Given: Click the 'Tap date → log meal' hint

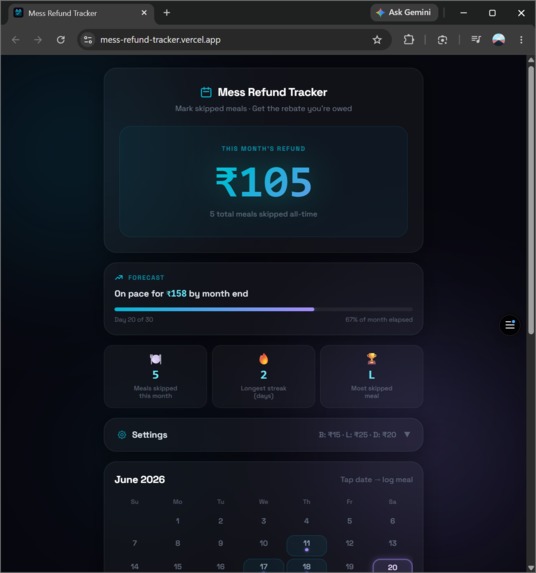Looking at the screenshot, I should (x=377, y=479).
